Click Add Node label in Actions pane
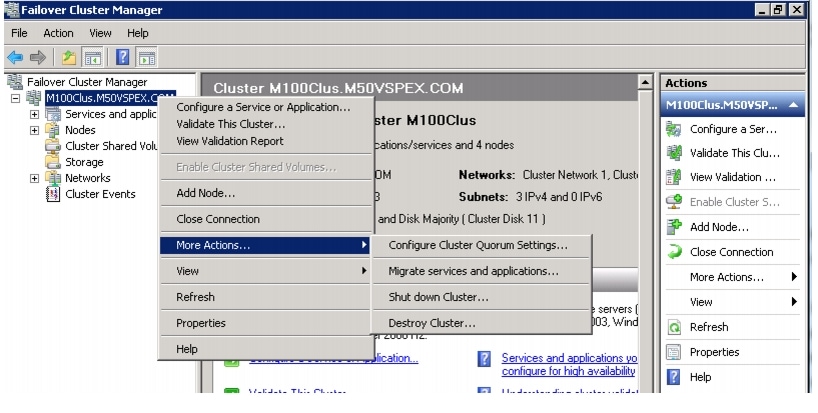 click(719, 227)
